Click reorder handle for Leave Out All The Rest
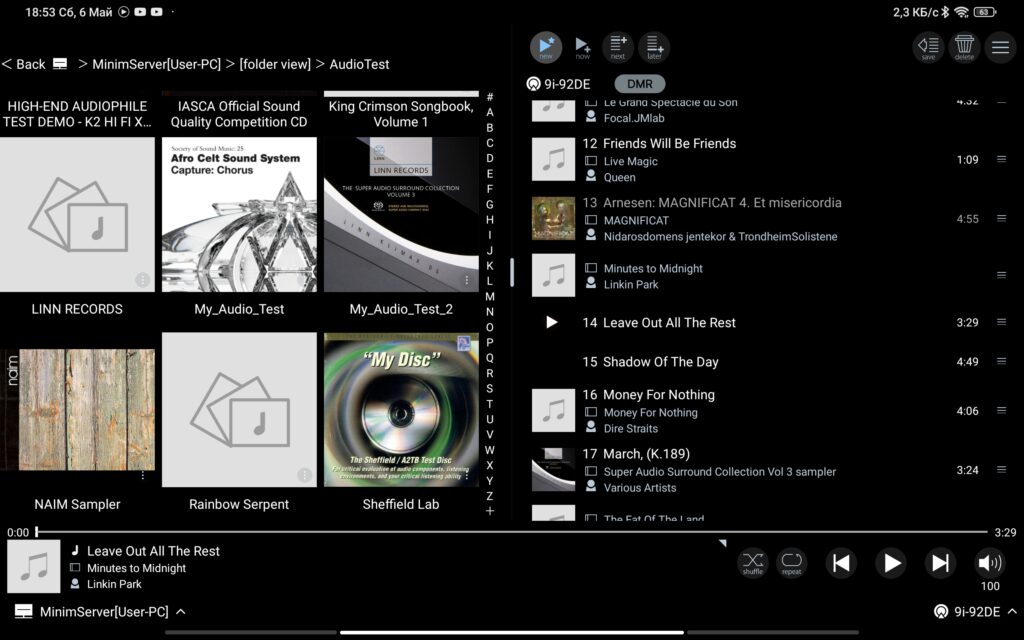The image size is (1024, 640). 1001,321
